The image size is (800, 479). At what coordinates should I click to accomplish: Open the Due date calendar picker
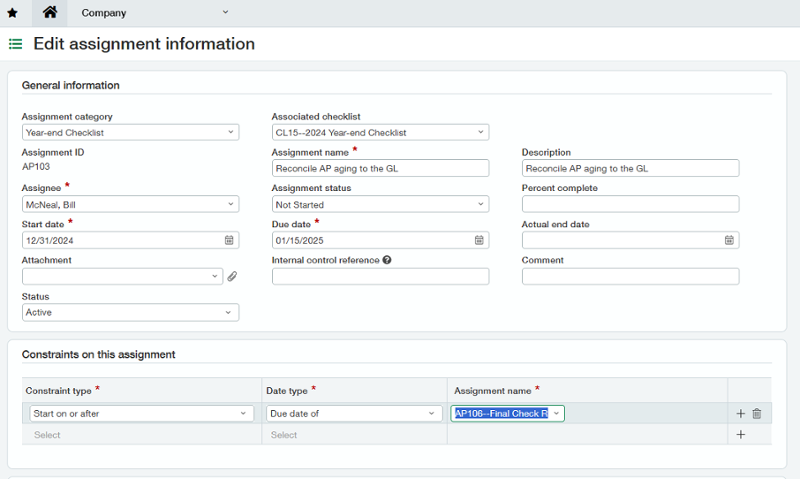point(479,240)
